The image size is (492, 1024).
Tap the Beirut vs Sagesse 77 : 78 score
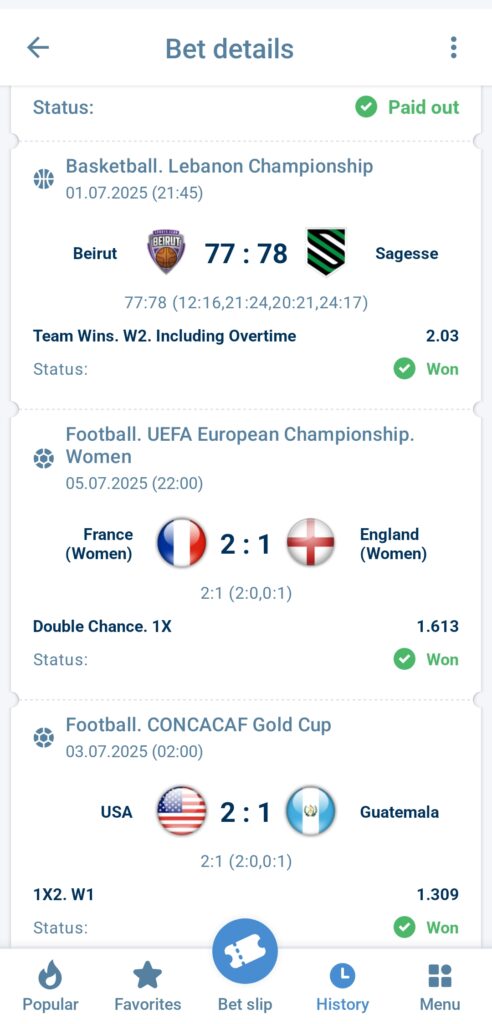[x=246, y=253]
